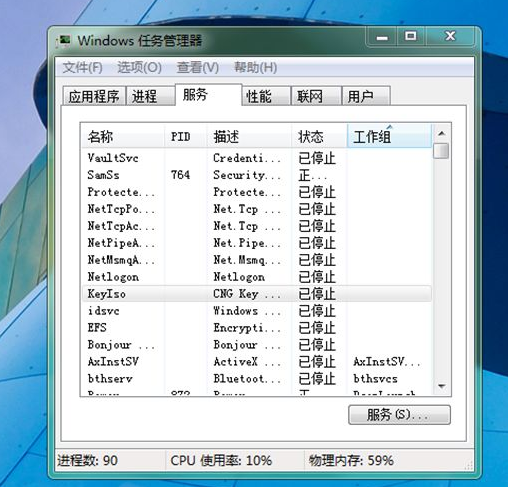Select the Bonjour ... service name
Screen dimensions: 508x487
pos(121,345)
